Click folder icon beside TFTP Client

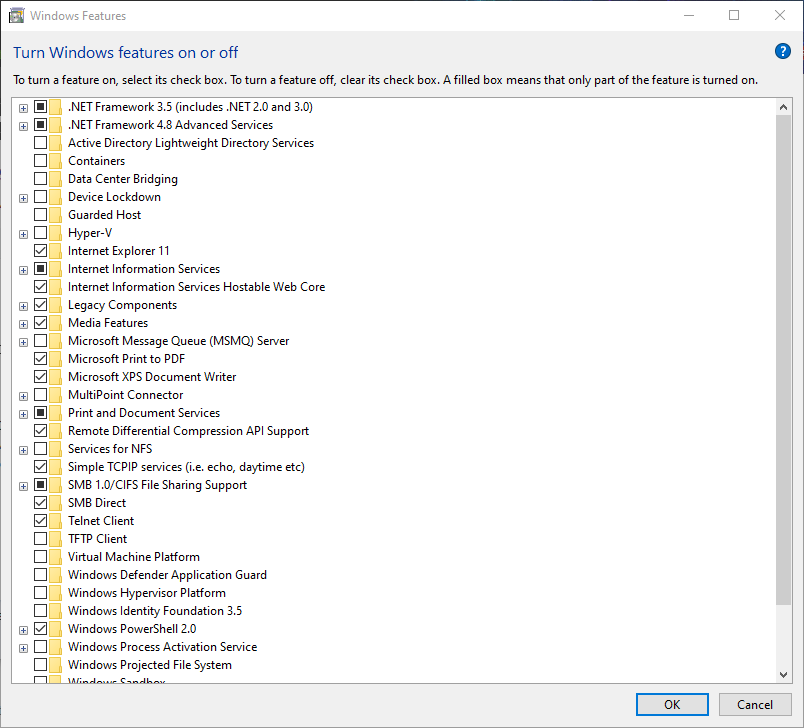point(55,539)
